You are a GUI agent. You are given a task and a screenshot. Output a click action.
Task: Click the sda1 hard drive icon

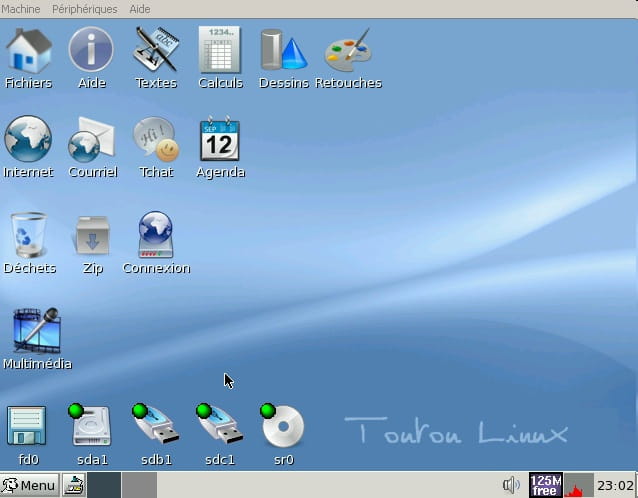[x=90, y=425]
